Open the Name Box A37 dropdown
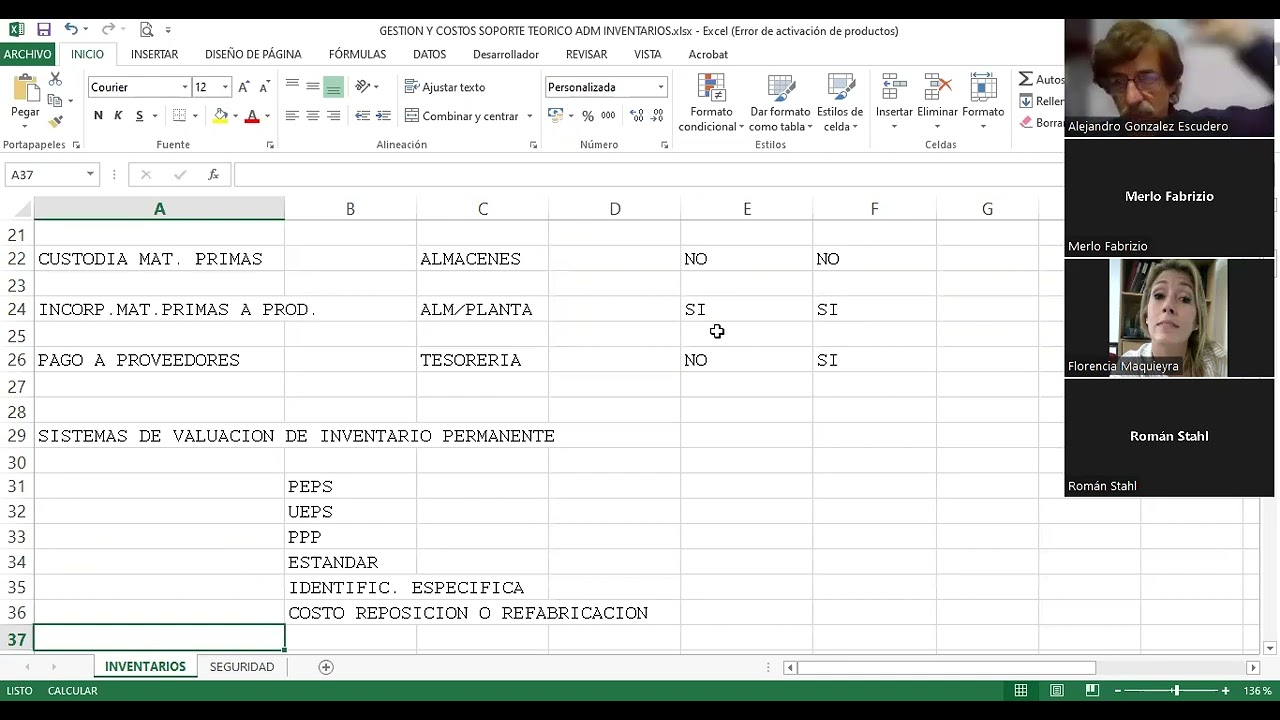This screenshot has width=1280, height=720. pos(90,174)
